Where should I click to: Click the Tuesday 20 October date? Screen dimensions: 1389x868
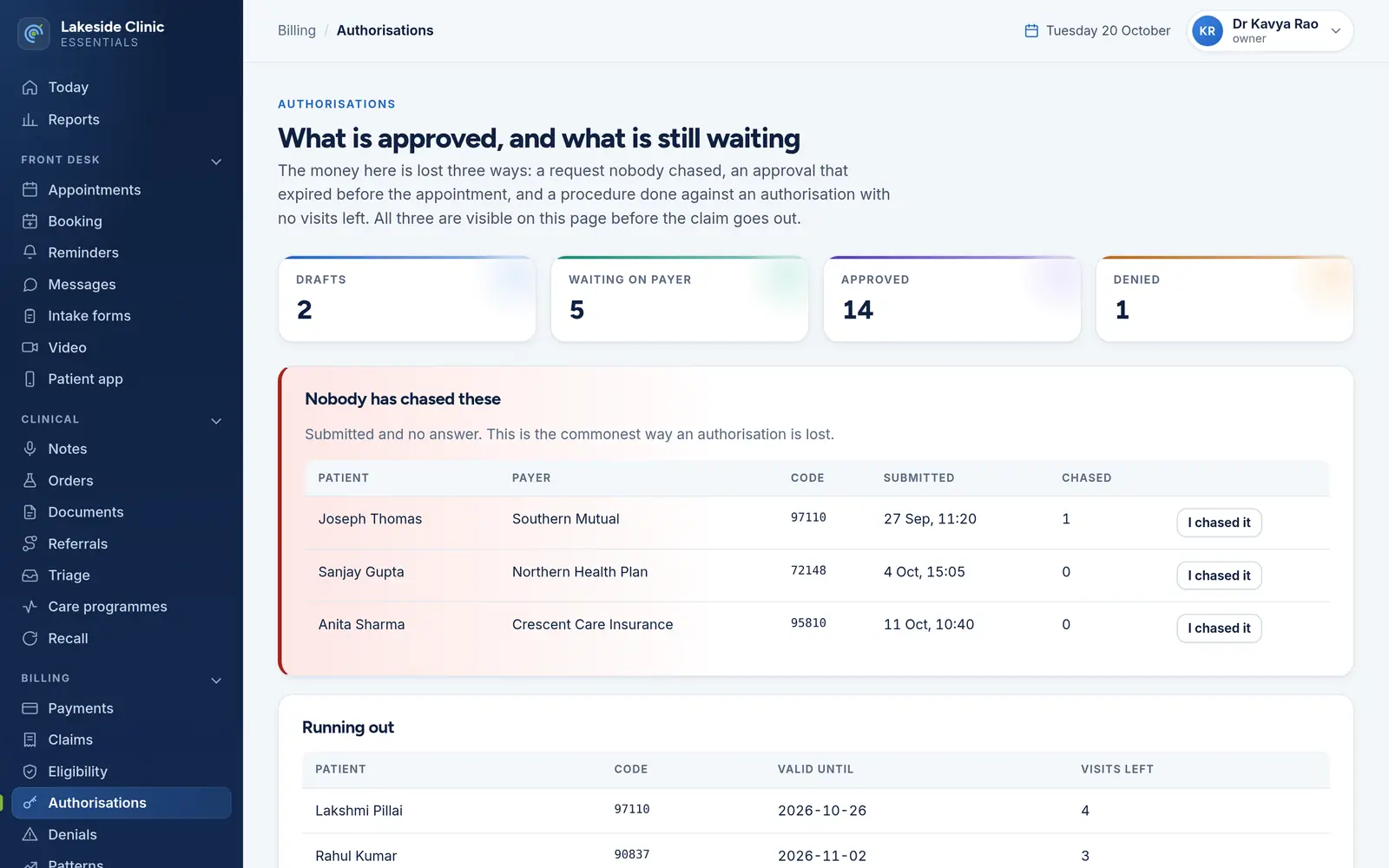click(1097, 30)
